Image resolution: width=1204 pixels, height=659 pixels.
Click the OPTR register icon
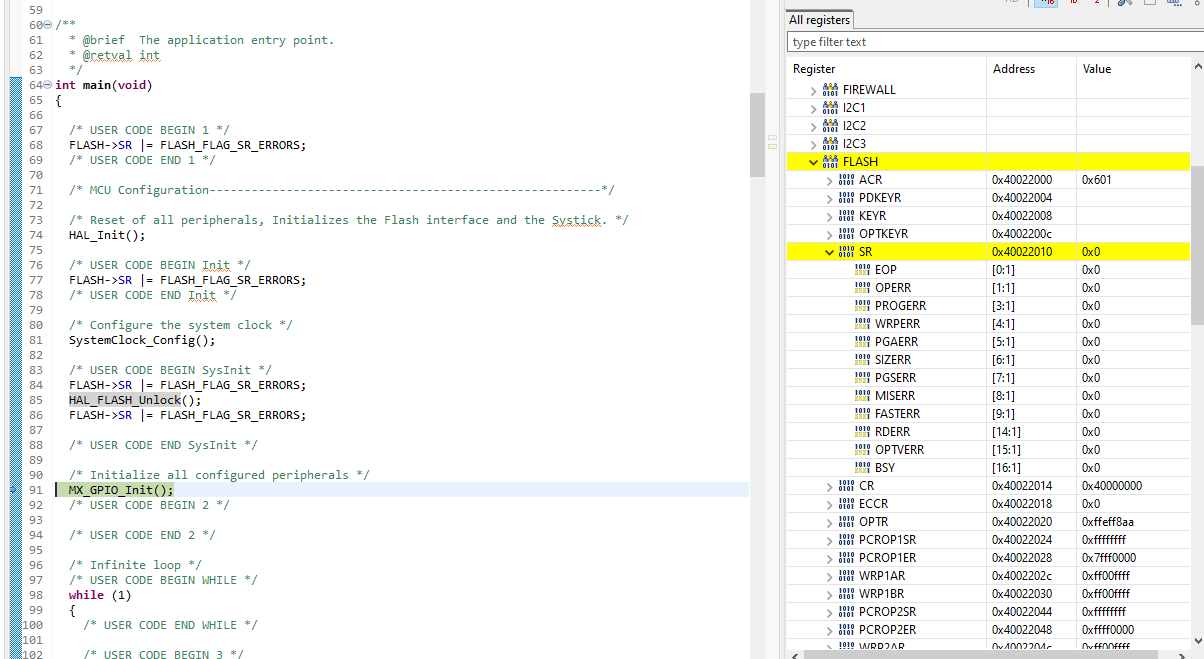846,522
